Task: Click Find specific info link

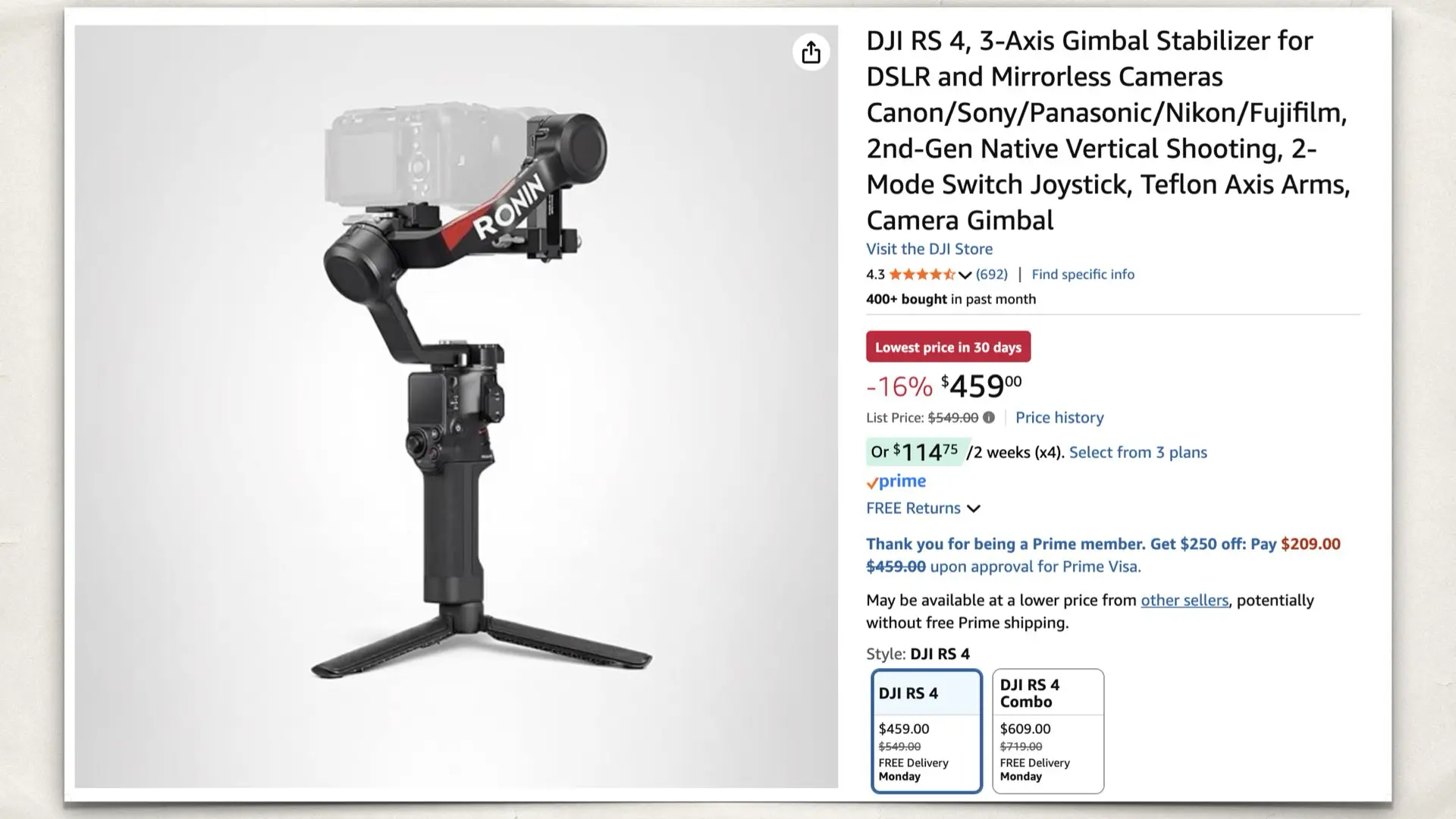Action: (1083, 275)
